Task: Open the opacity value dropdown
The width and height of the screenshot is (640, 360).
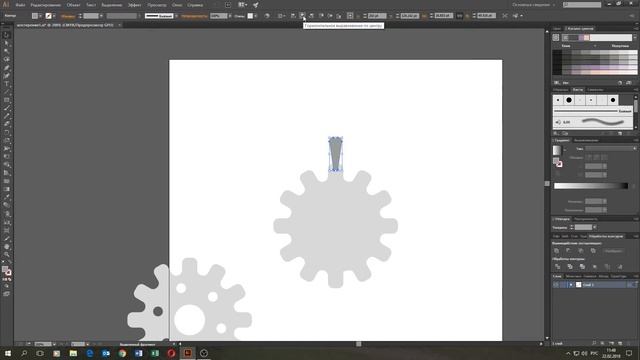Action: tap(230, 16)
